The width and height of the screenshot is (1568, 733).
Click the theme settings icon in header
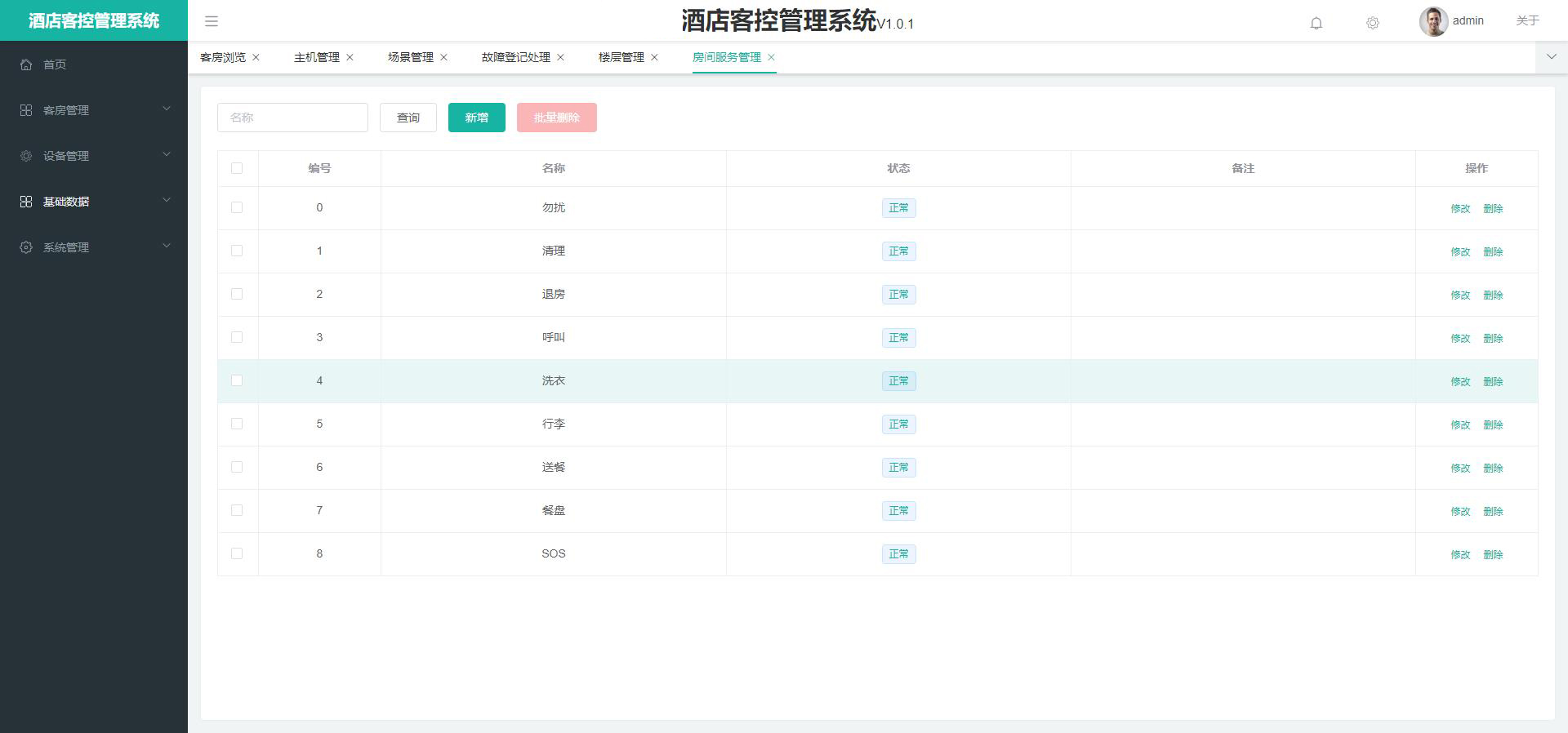pyautogui.click(x=1372, y=23)
